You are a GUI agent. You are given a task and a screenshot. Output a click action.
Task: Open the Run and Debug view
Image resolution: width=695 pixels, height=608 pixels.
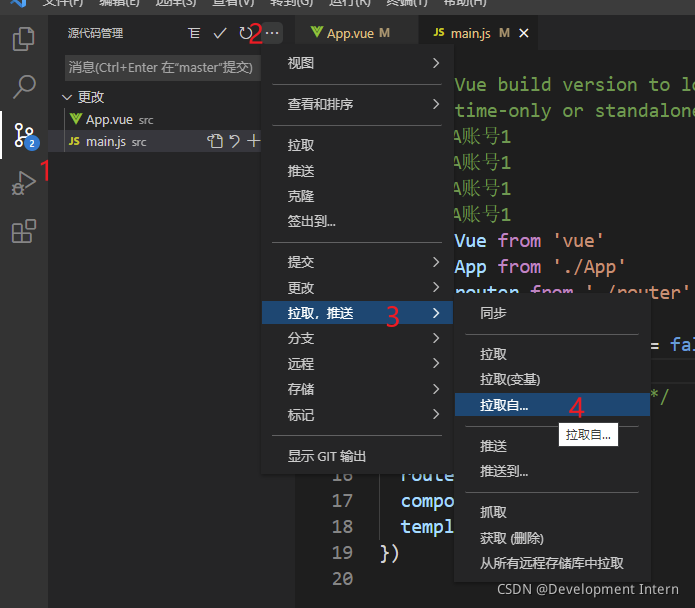(23, 183)
